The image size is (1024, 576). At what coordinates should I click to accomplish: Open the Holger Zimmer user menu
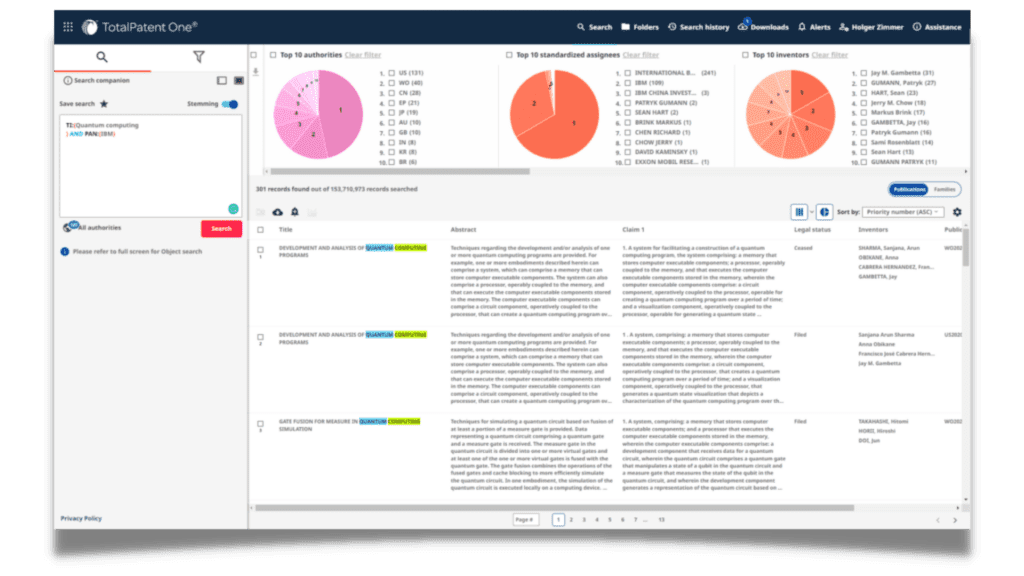[x=871, y=27]
